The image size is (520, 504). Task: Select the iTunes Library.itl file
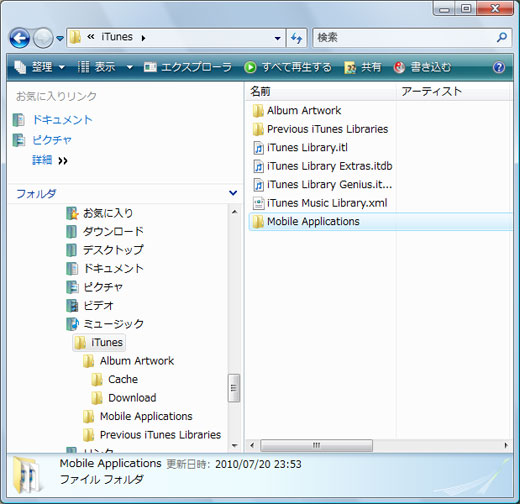coord(300,147)
